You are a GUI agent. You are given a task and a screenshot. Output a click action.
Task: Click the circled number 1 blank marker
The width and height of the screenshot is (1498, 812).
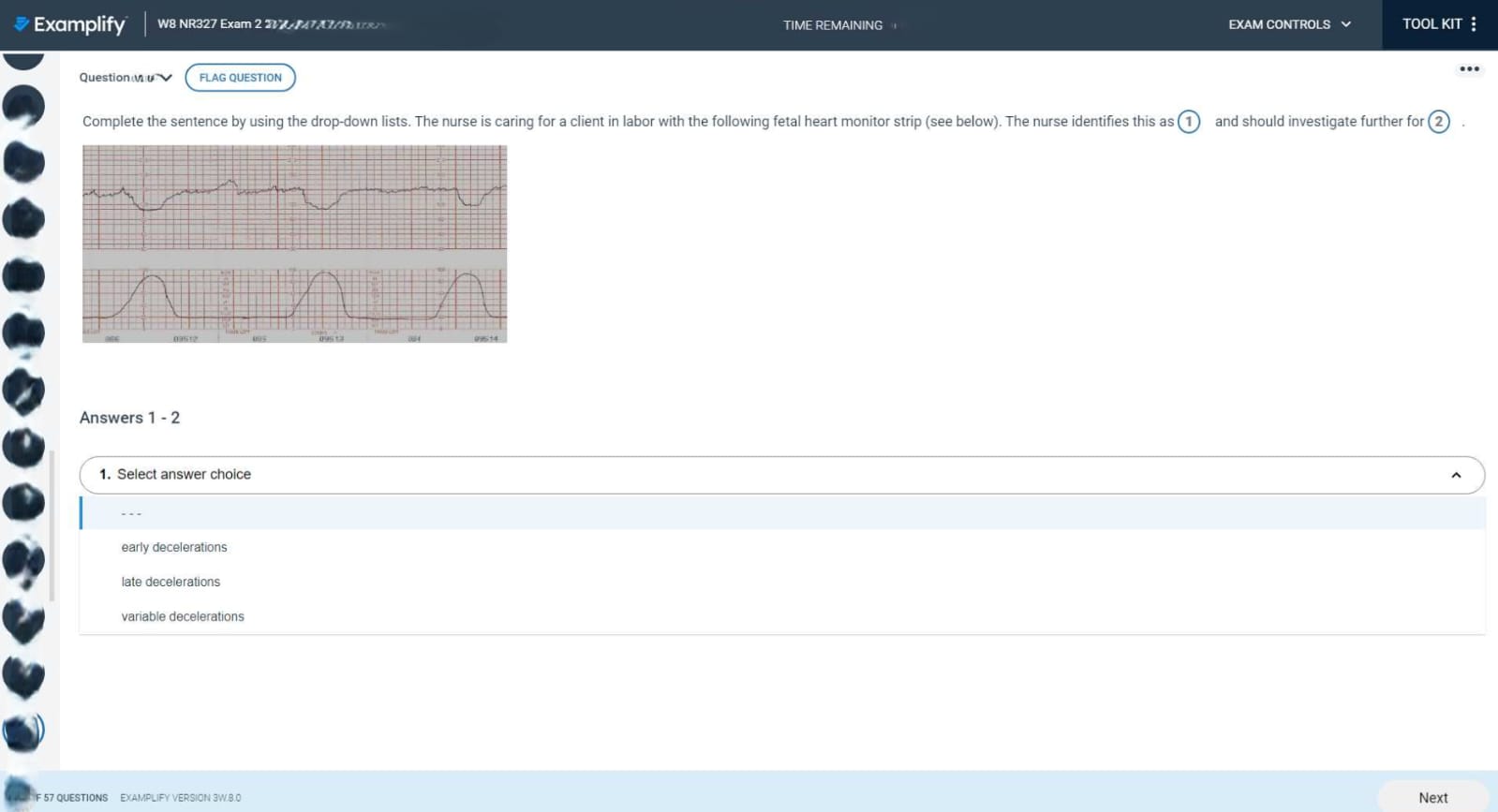point(1188,122)
